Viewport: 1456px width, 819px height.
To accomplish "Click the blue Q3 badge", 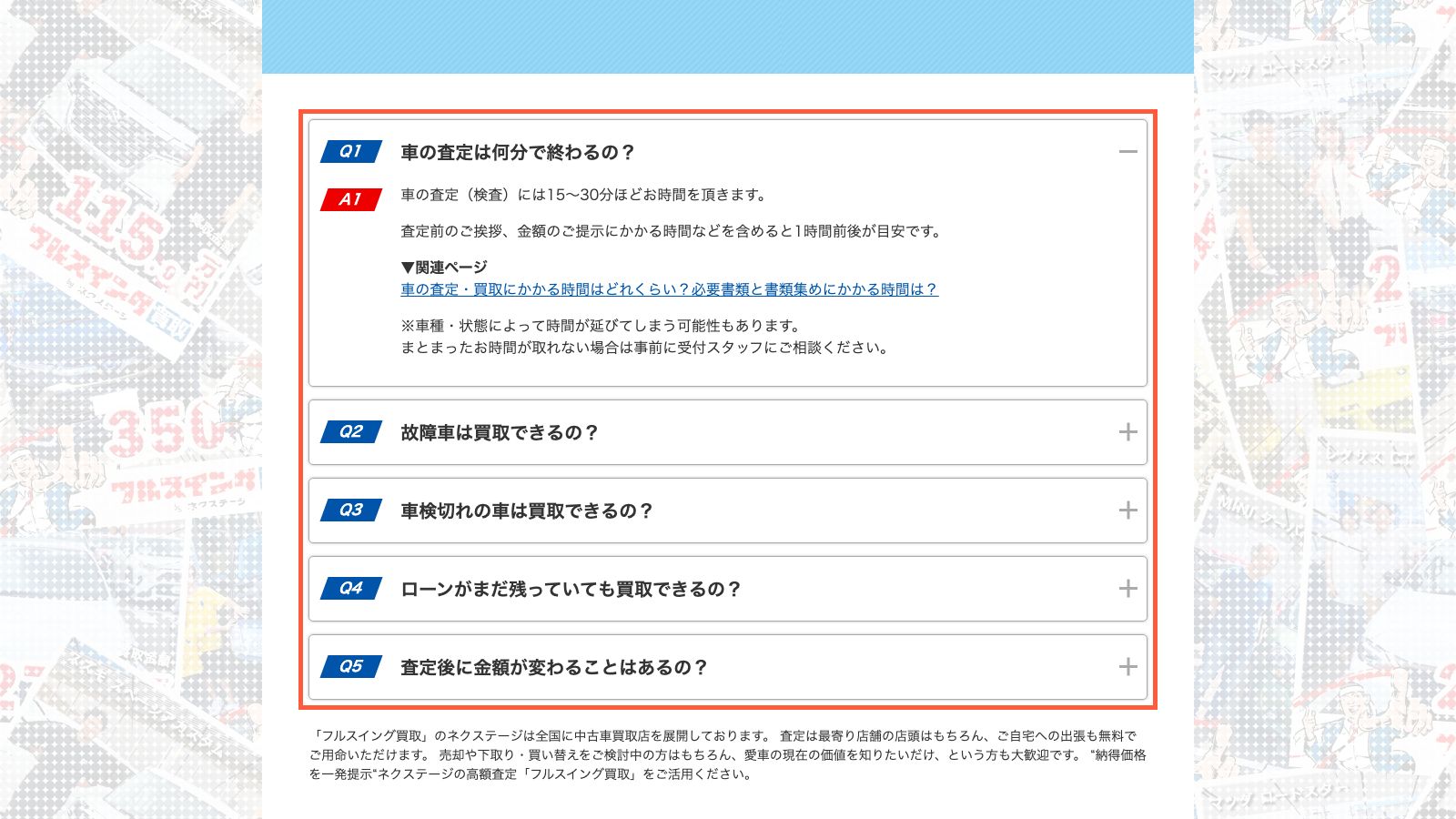I will pyautogui.click(x=351, y=511).
